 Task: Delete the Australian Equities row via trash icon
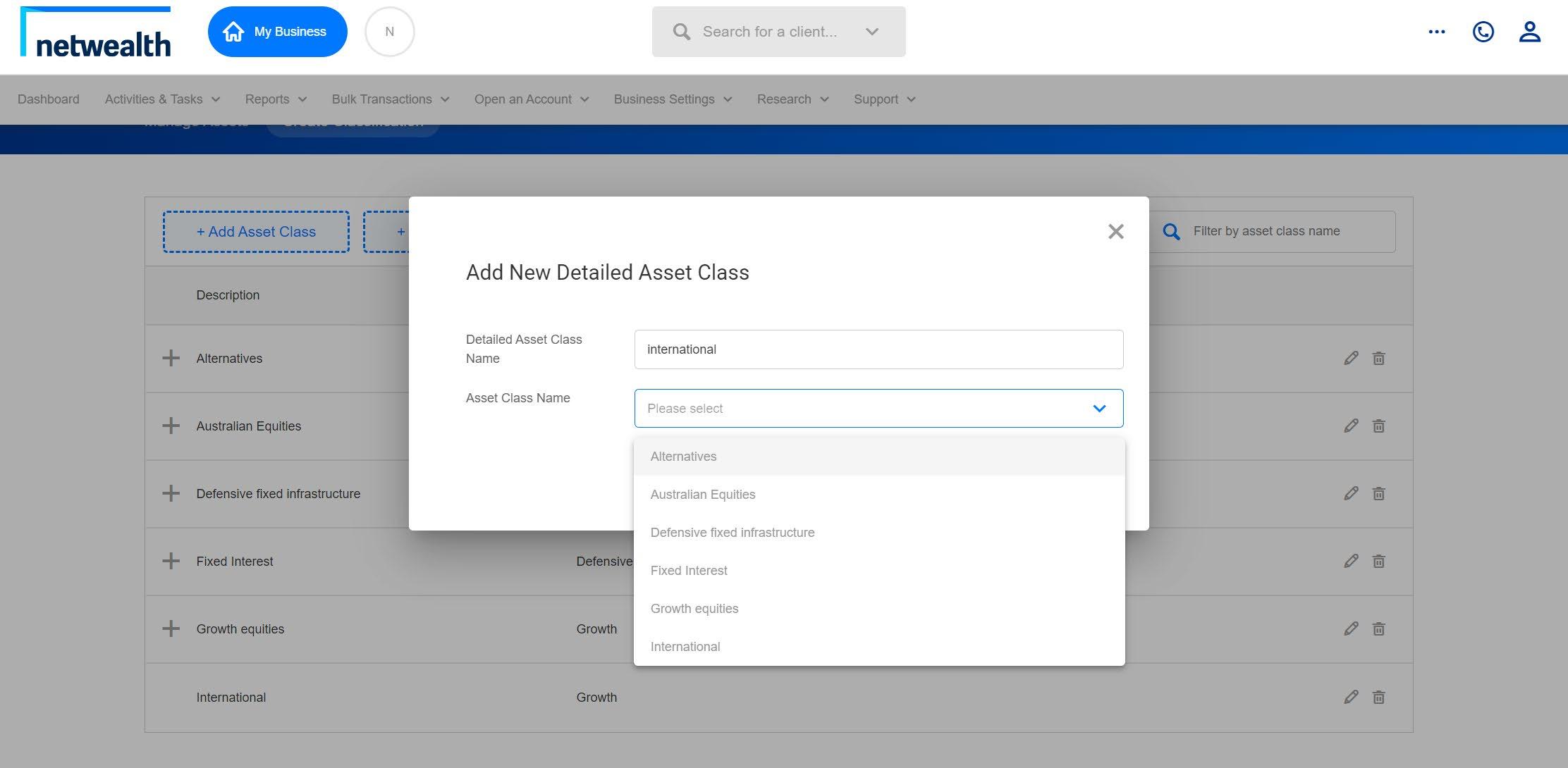click(x=1378, y=426)
